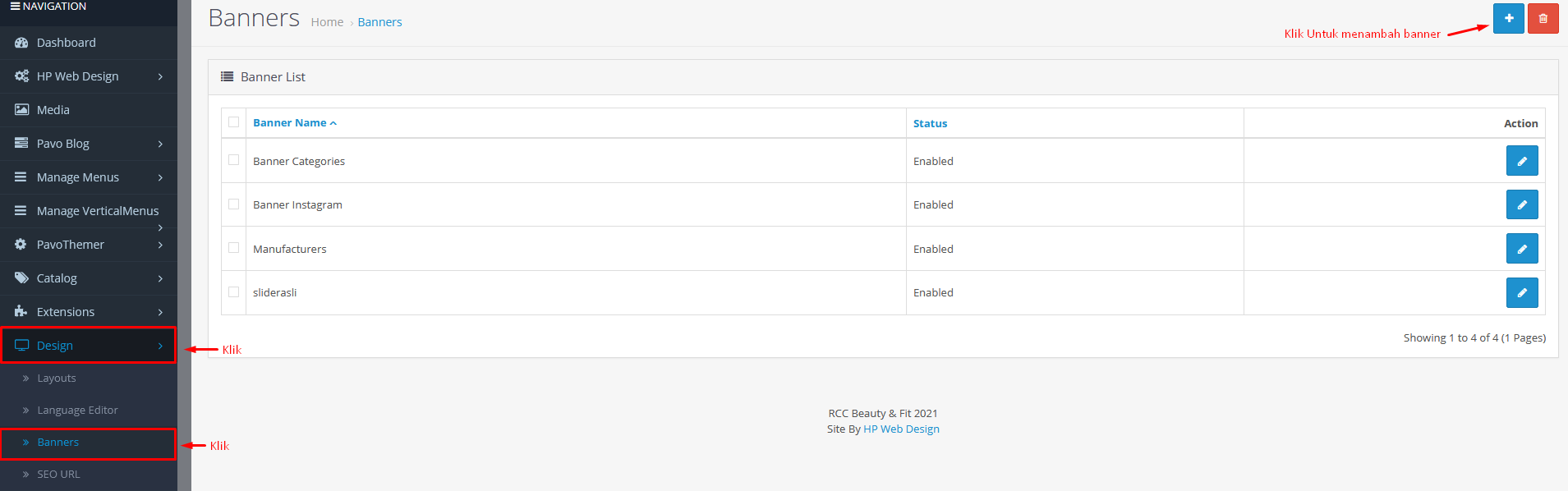1568x491 pixels.
Task: Open the SEO URL submenu item
Action: click(58, 475)
